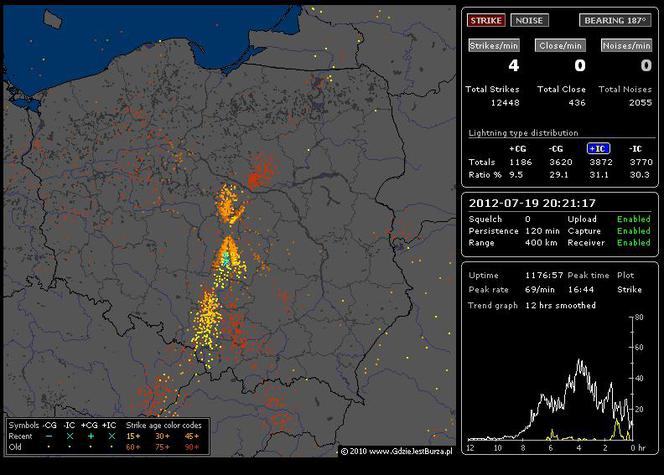Click the +CG column header
The image size is (664, 475).
point(517,149)
